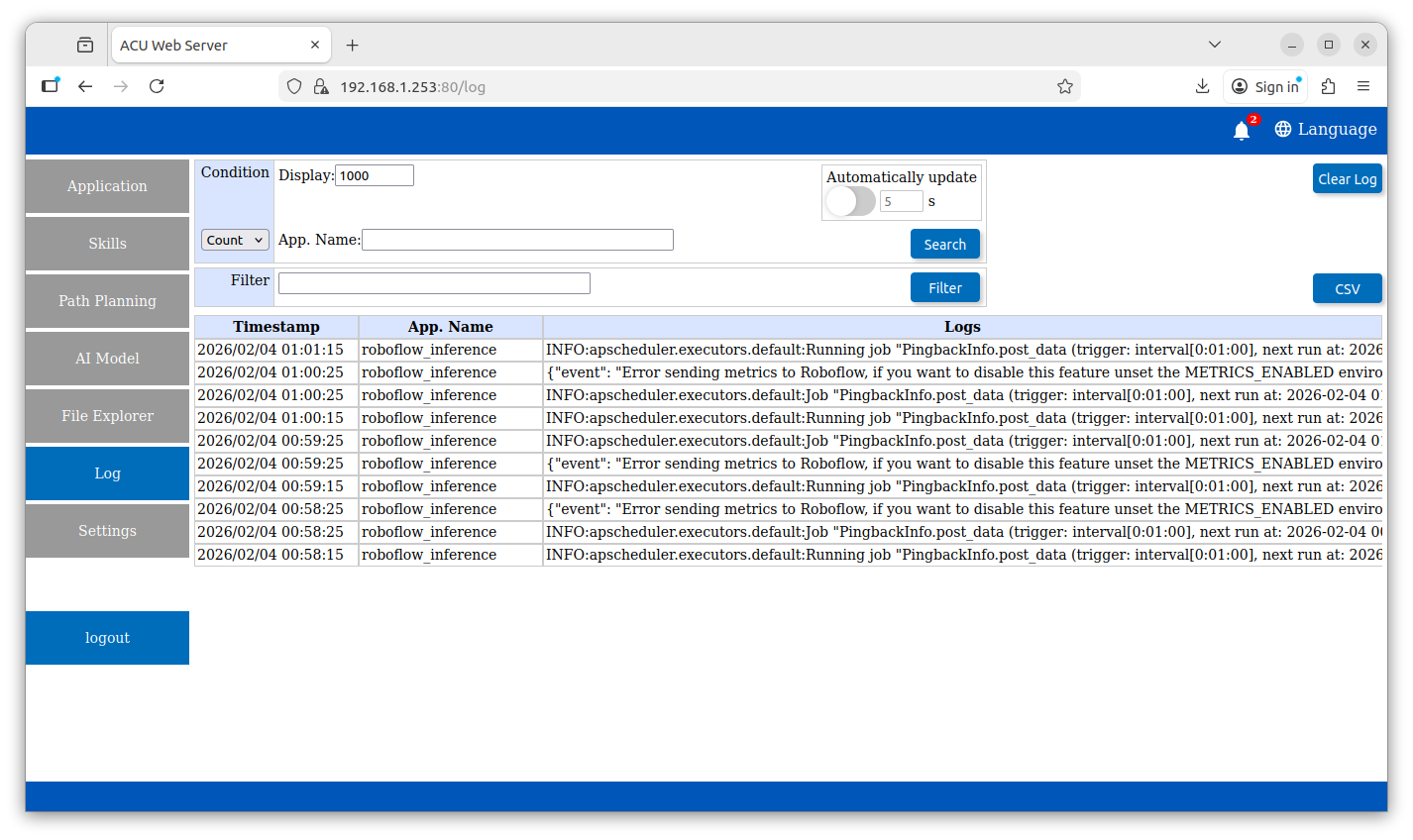
Task: Open a new tab with plus icon
Action: (x=352, y=45)
